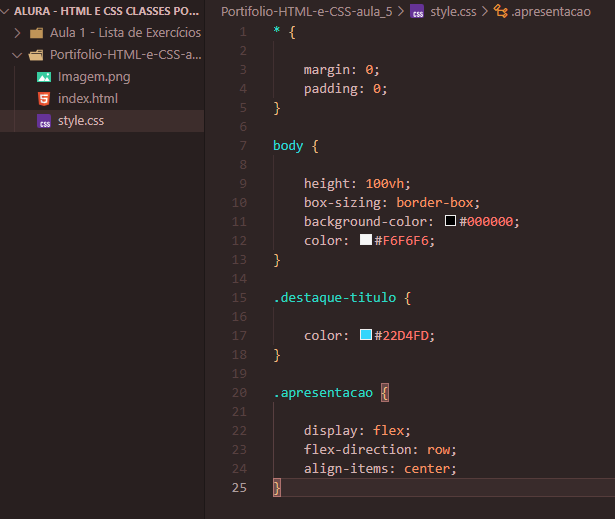This screenshot has height=519, width=615.
Task: Click the display property on line 22
Action: click(331, 431)
